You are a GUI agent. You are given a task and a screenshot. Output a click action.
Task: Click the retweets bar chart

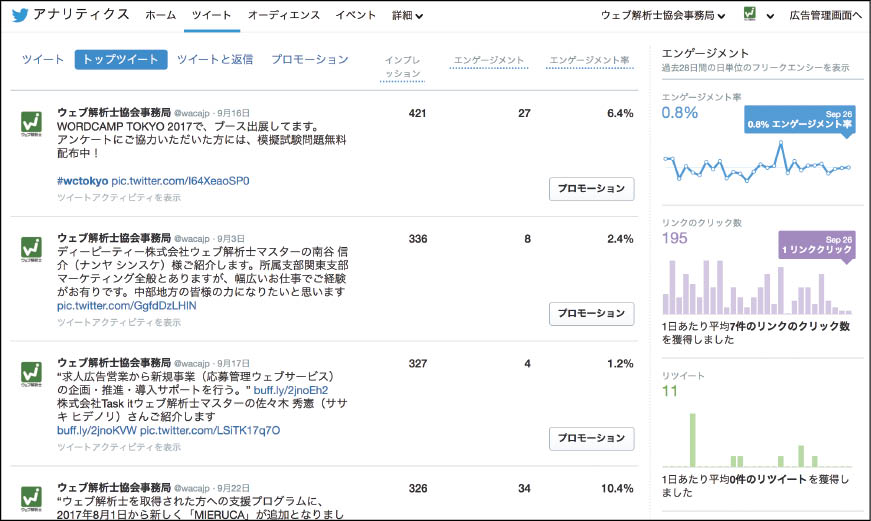757,440
